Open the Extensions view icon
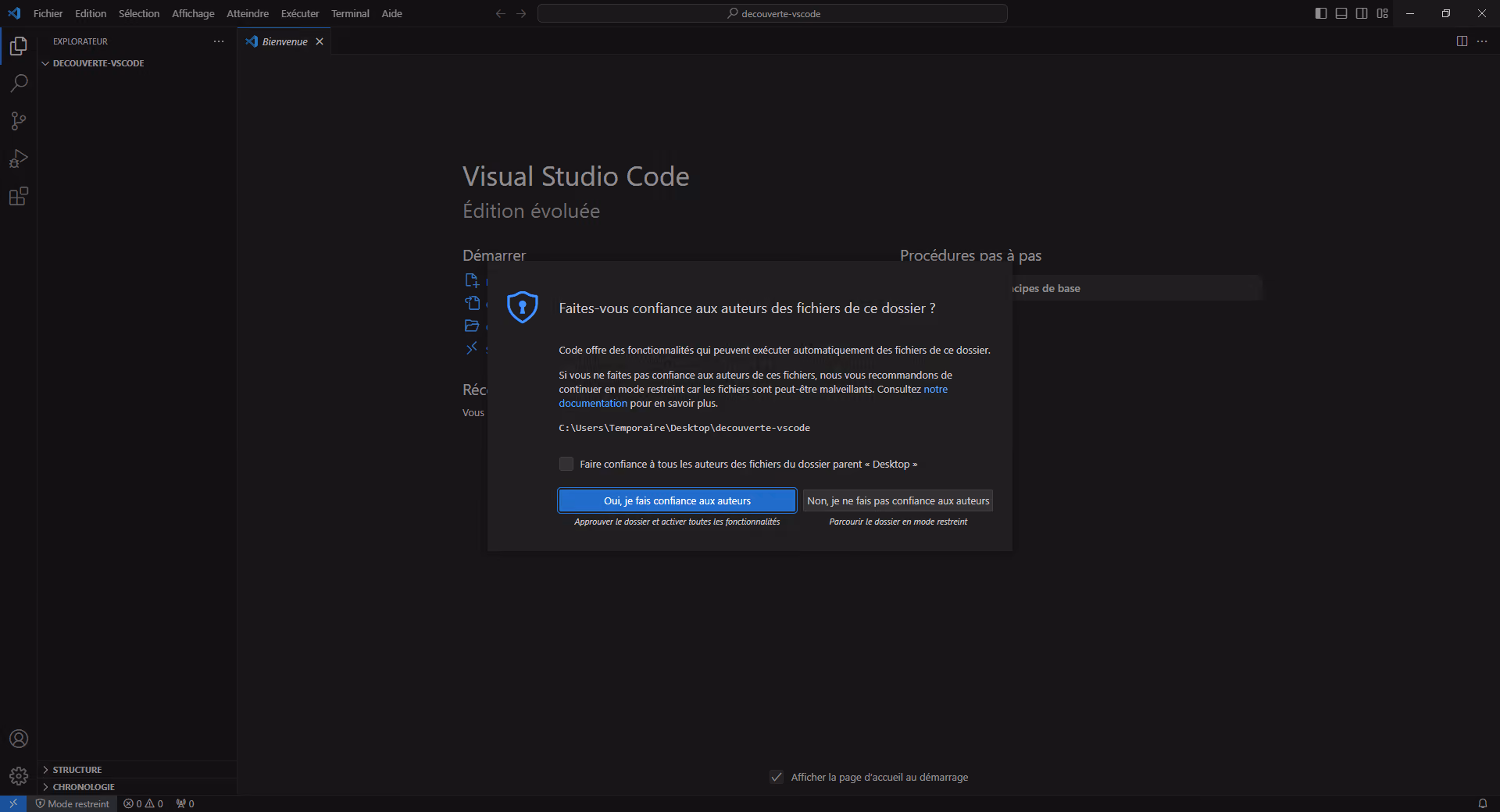This screenshot has width=1500, height=812. pos(19,196)
